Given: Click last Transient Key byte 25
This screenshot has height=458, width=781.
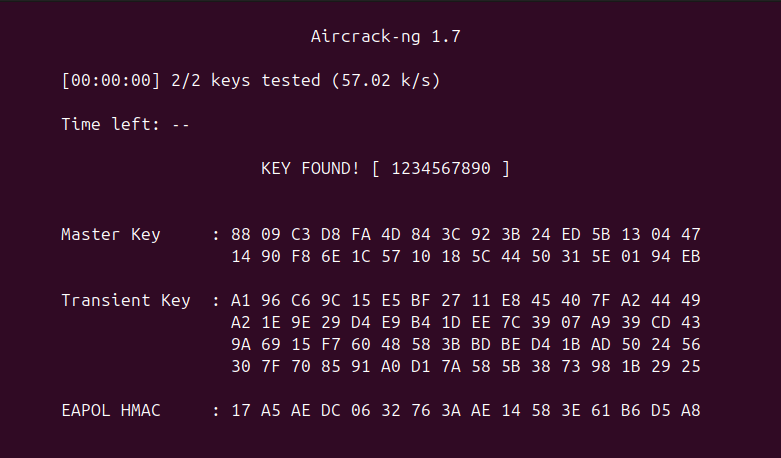Looking at the screenshot, I should click(690, 366).
